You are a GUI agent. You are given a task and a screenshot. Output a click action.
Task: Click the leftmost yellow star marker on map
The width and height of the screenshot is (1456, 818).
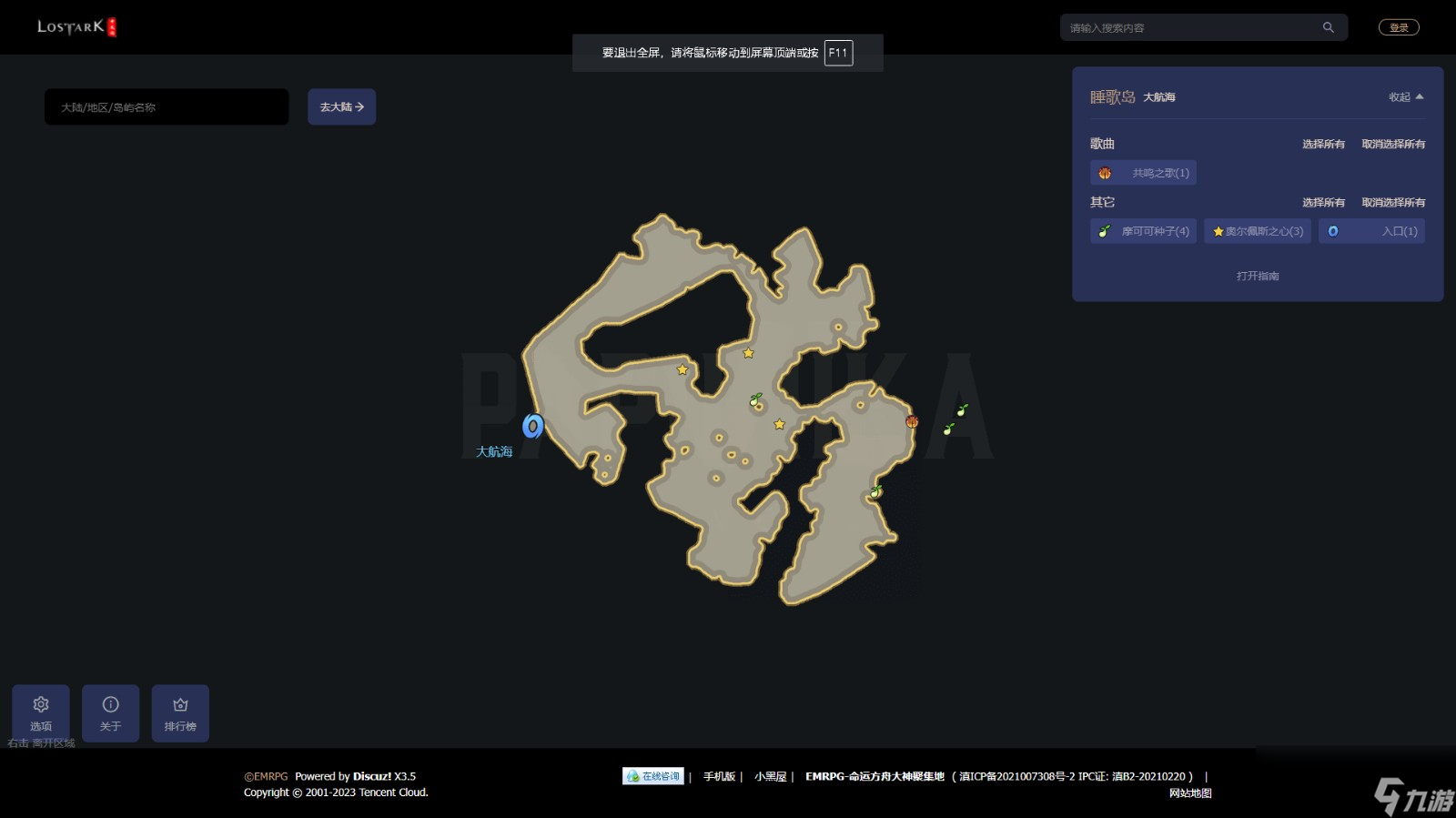682,369
